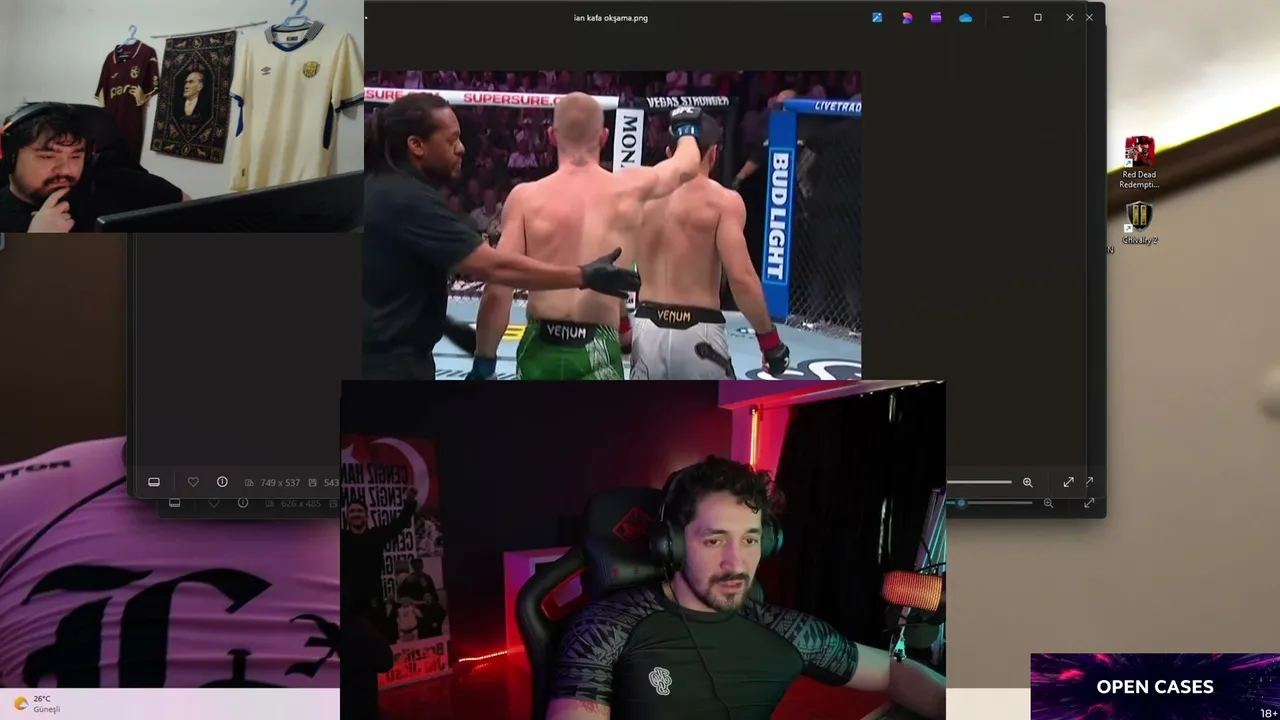This screenshot has width=1280, height=720.
Task: Enter fullscreen in the front Photos window
Action: 1068,482
